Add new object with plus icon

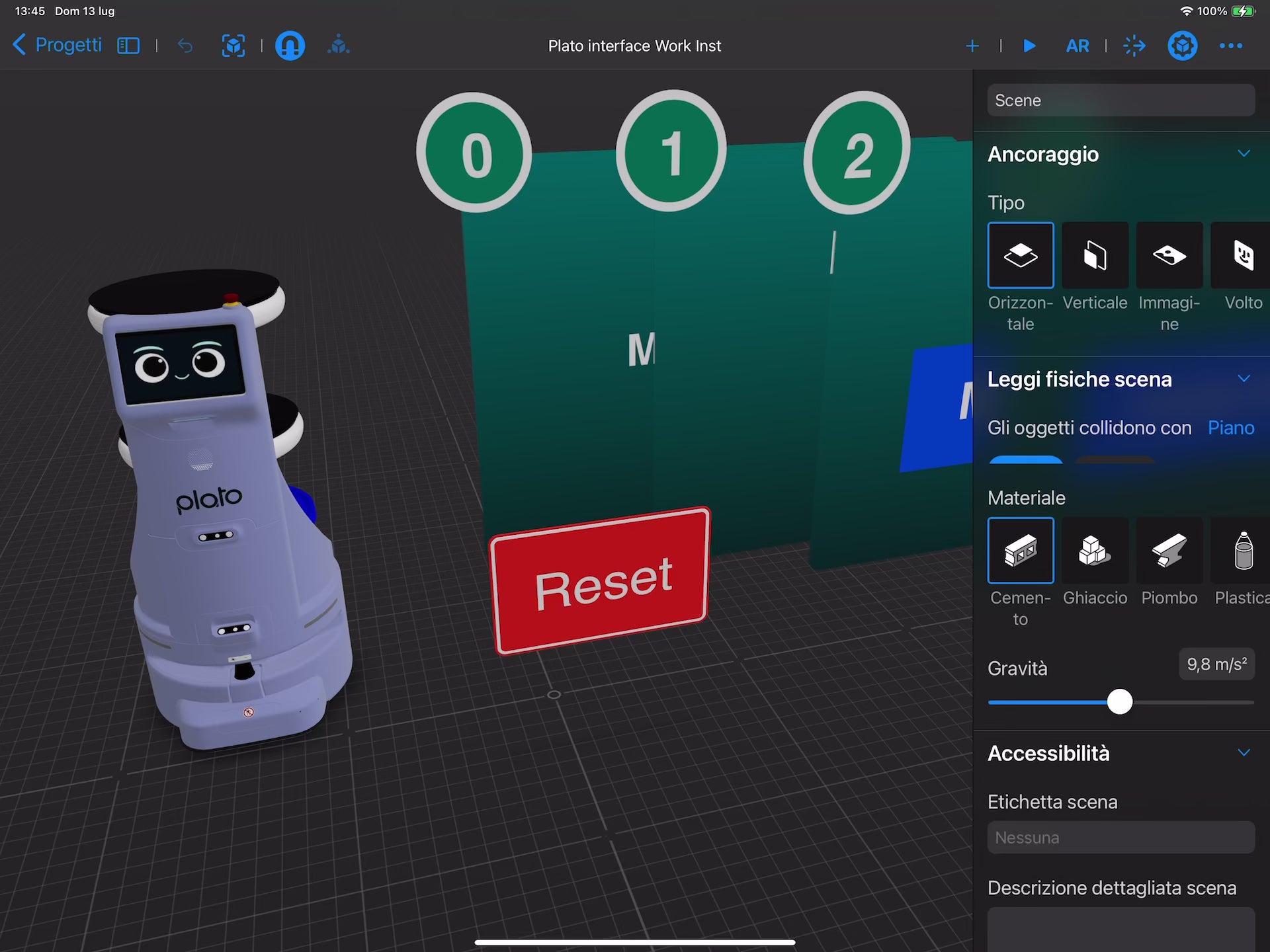pos(972,46)
